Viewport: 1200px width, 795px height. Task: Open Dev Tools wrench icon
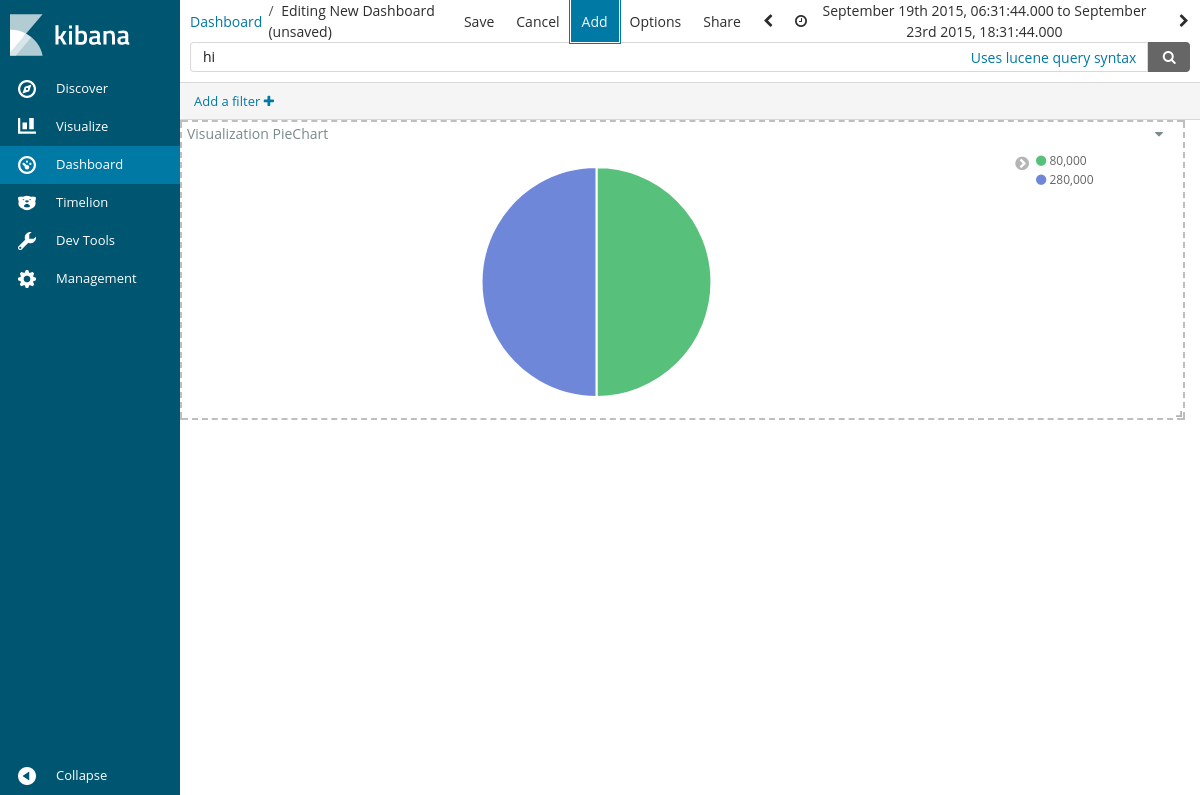(27, 240)
